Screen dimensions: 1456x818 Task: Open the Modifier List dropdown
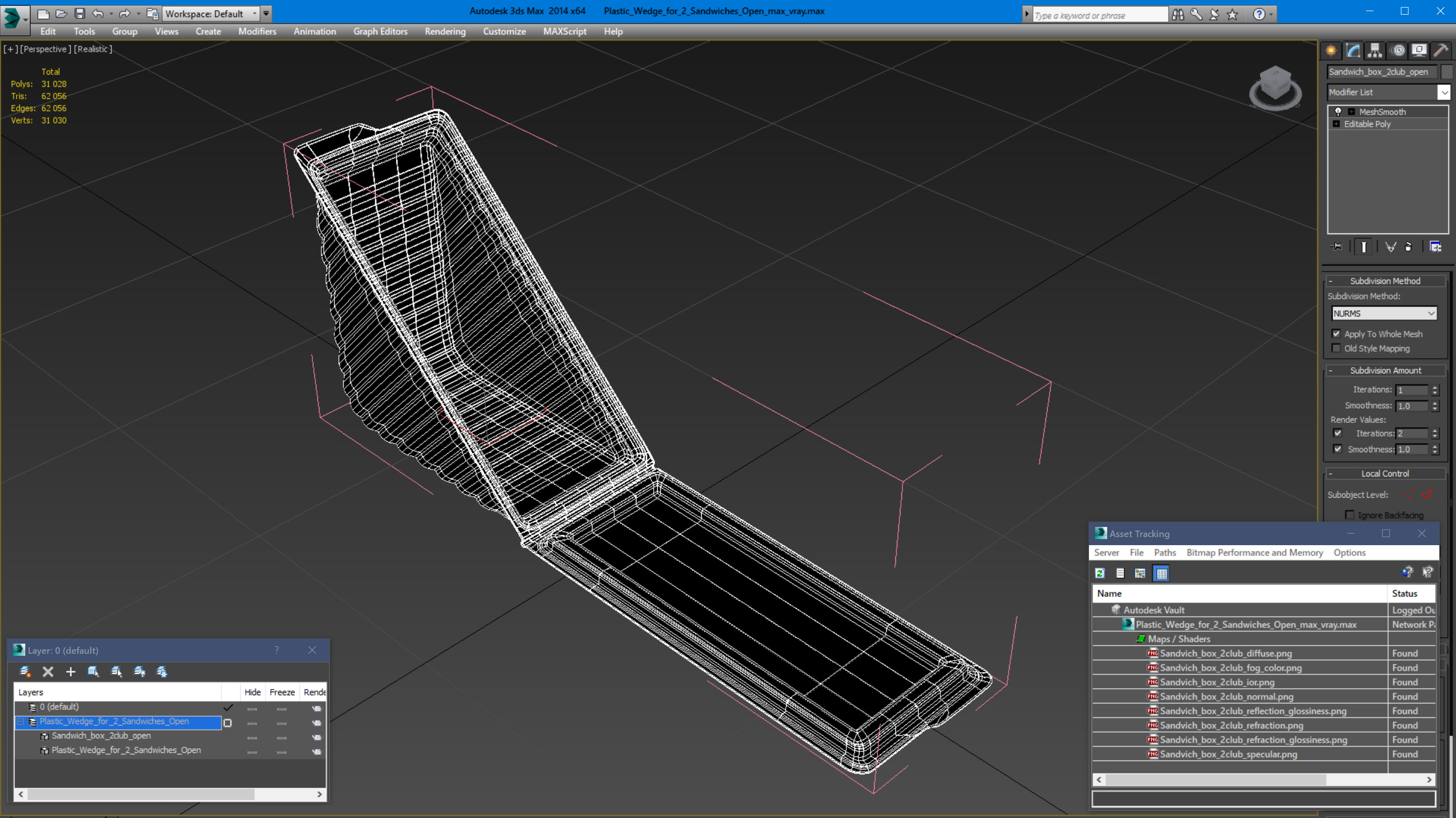[1443, 92]
